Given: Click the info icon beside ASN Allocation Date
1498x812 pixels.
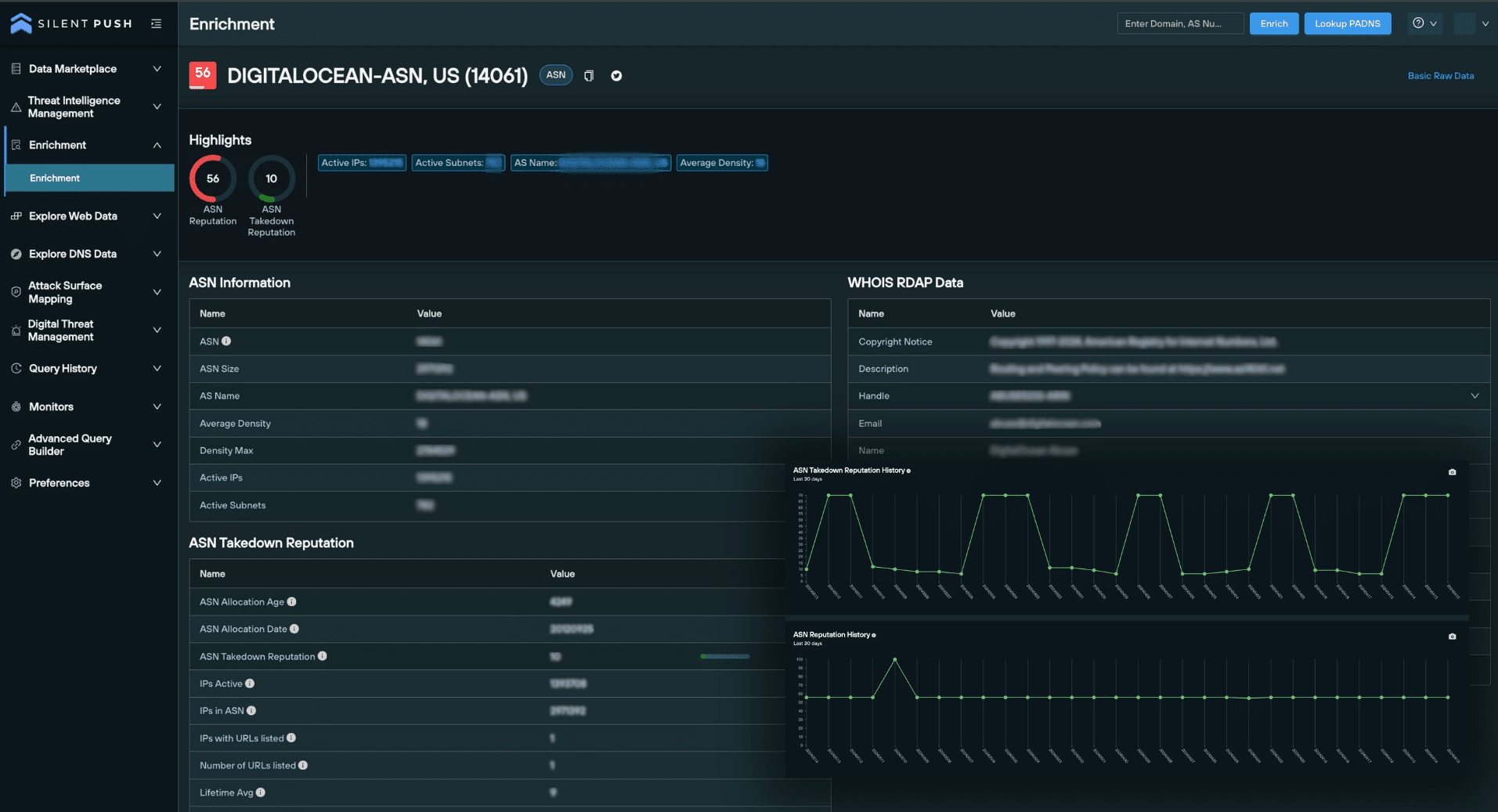Looking at the screenshot, I should coord(294,629).
